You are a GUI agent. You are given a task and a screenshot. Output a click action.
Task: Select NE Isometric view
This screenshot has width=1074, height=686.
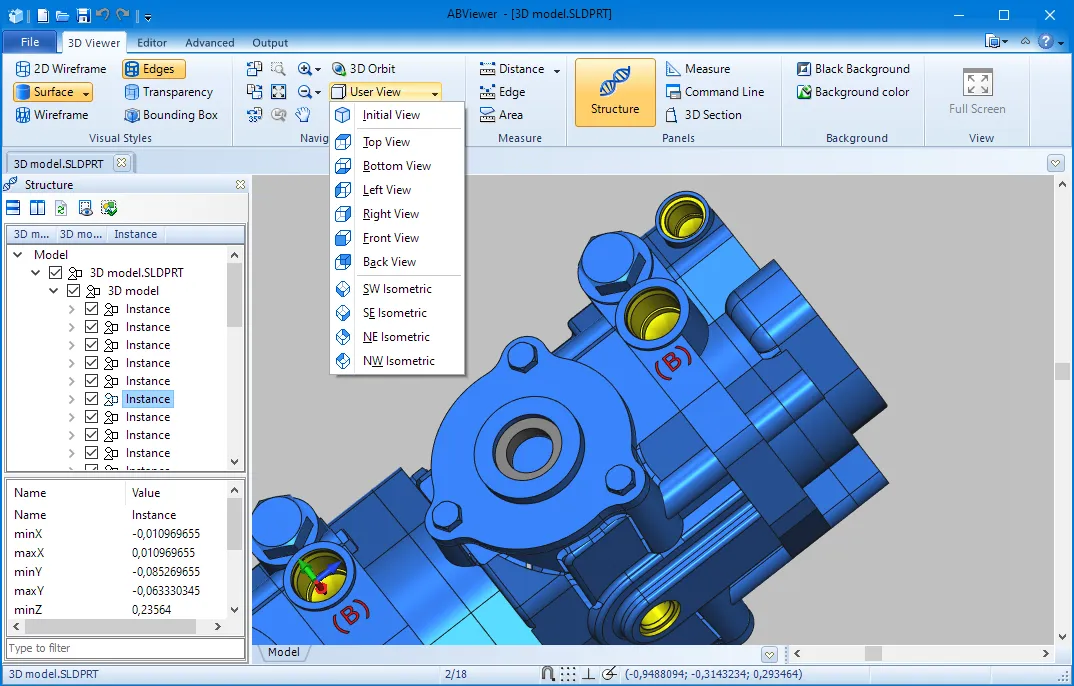tap(397, 337)
